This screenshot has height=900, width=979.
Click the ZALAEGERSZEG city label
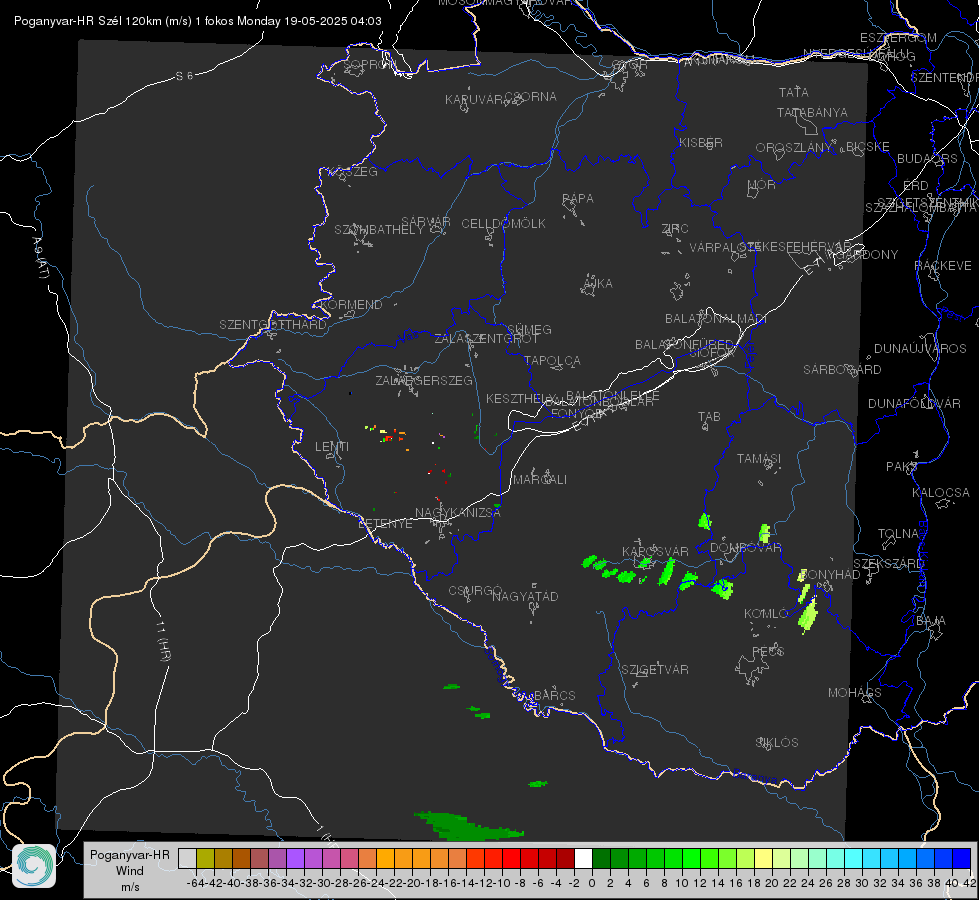point(424,380)
